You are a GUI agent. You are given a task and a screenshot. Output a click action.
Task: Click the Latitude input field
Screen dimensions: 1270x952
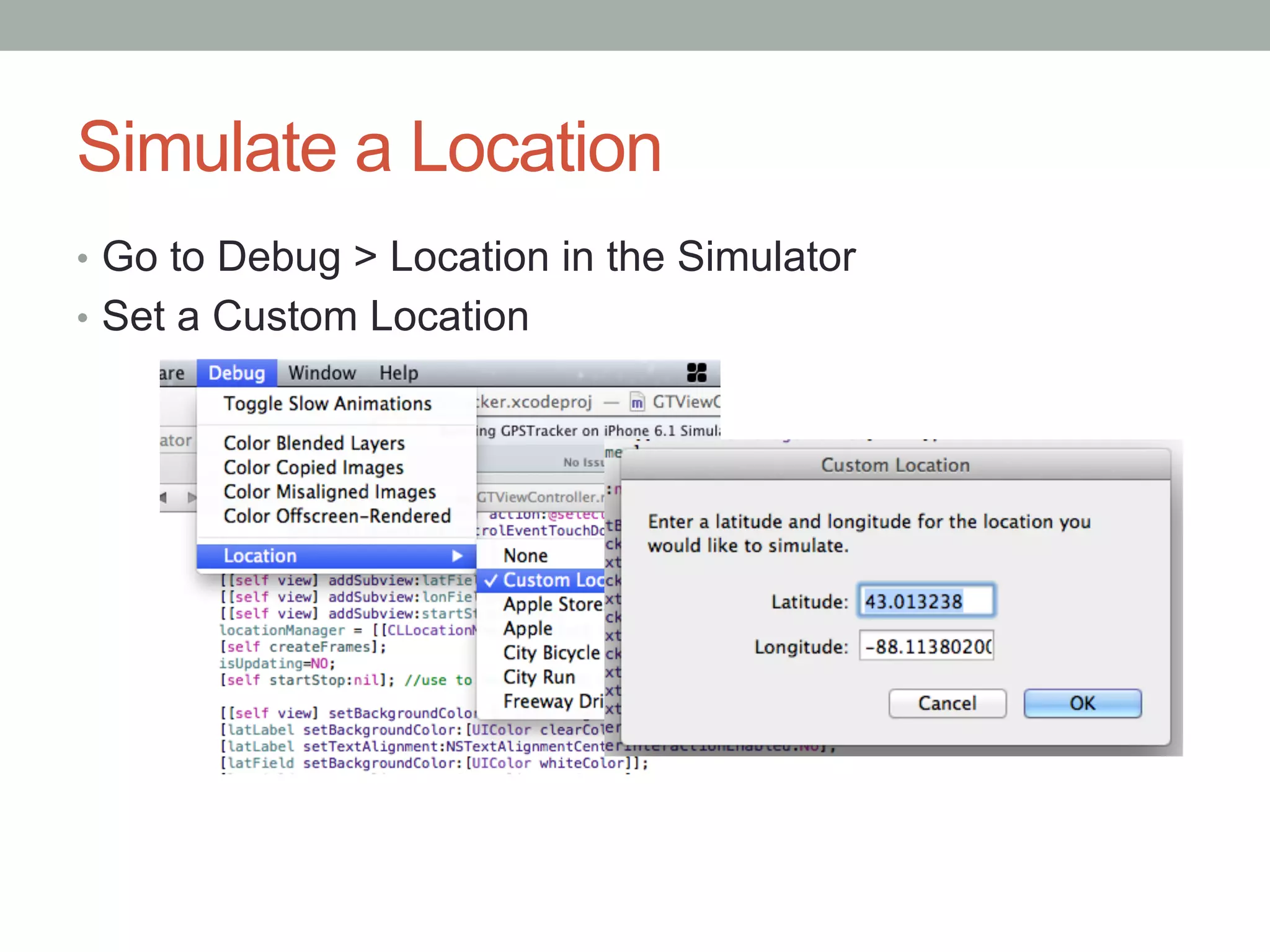926,601
